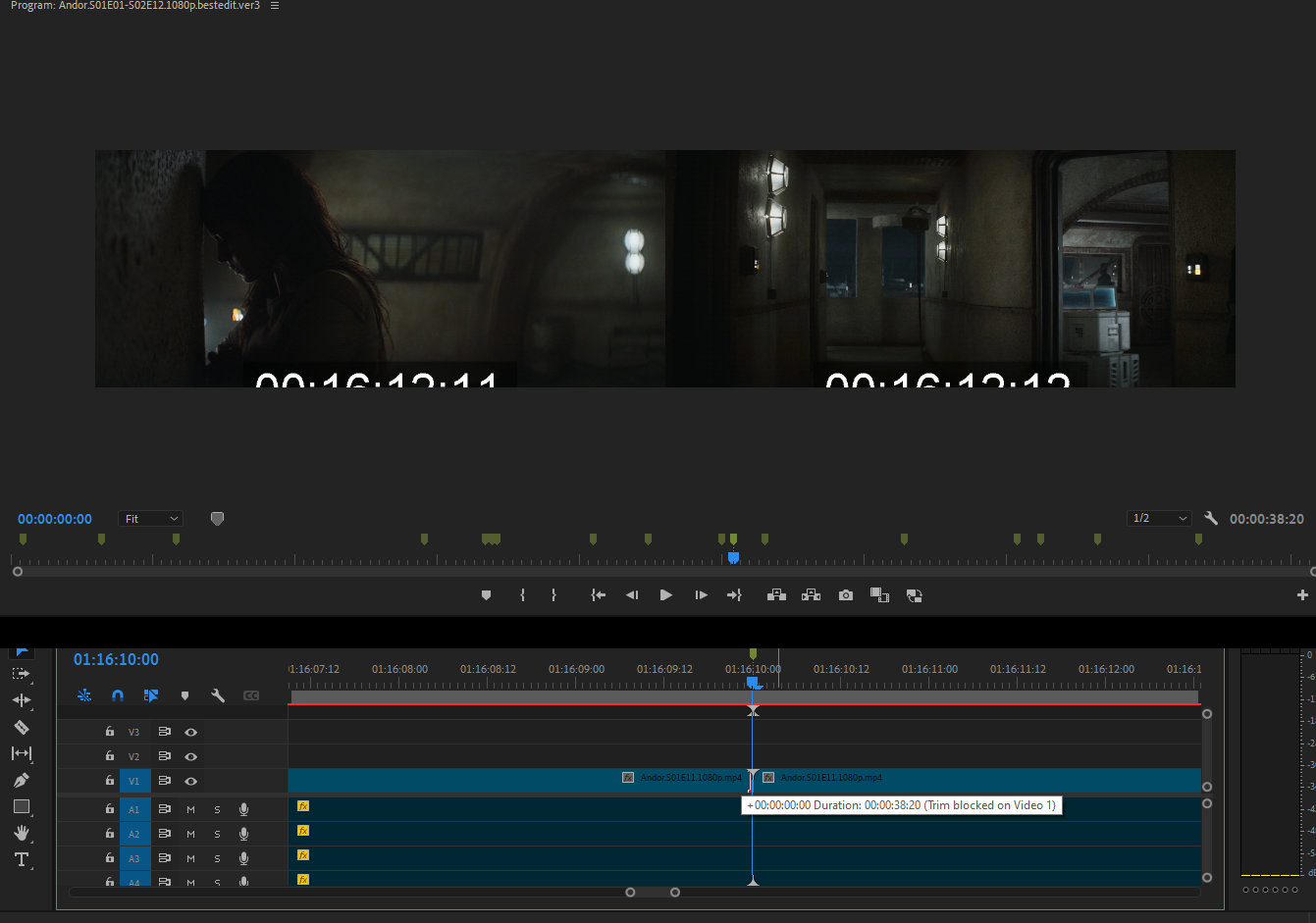Mute audio track A1
Image resolution: width=1316 pixels, height=923 pixels.
pos(190,809)
